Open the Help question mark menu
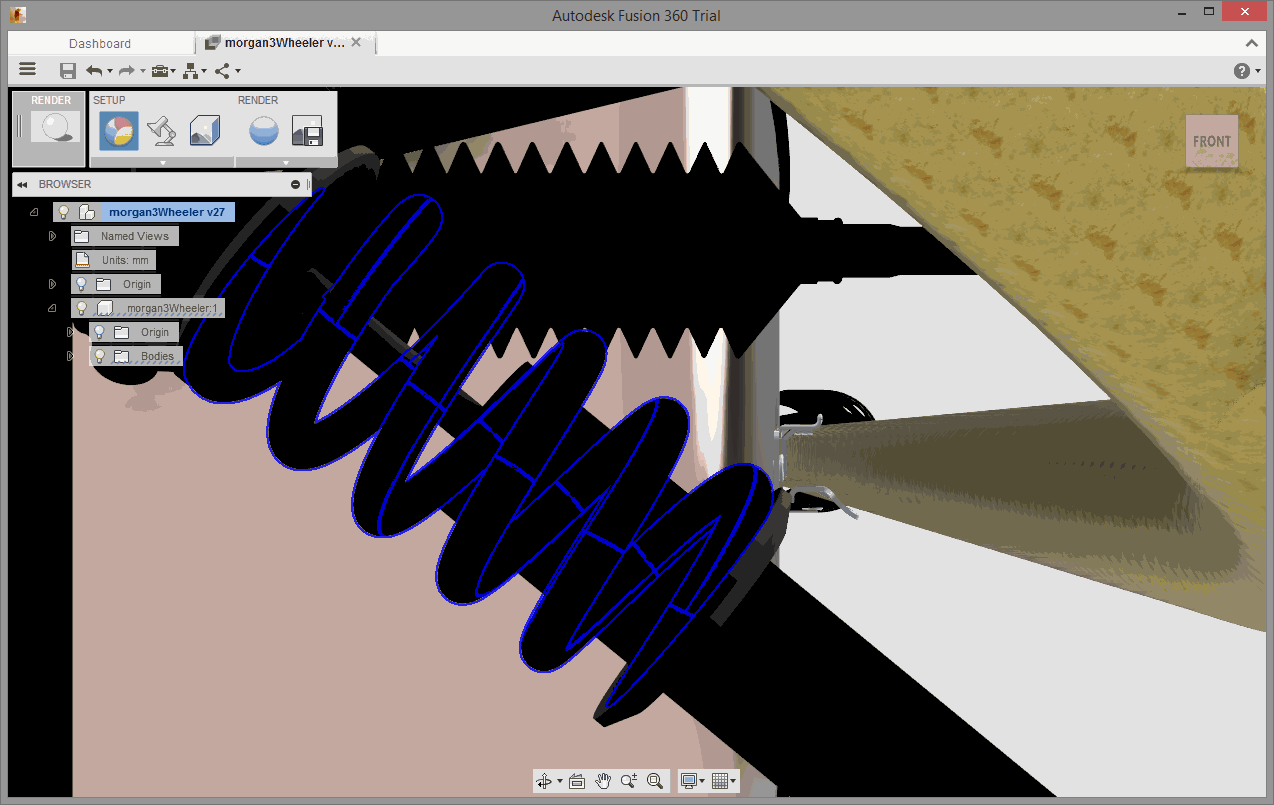This screenshot has height=805, width=1274. (1241, 70)
